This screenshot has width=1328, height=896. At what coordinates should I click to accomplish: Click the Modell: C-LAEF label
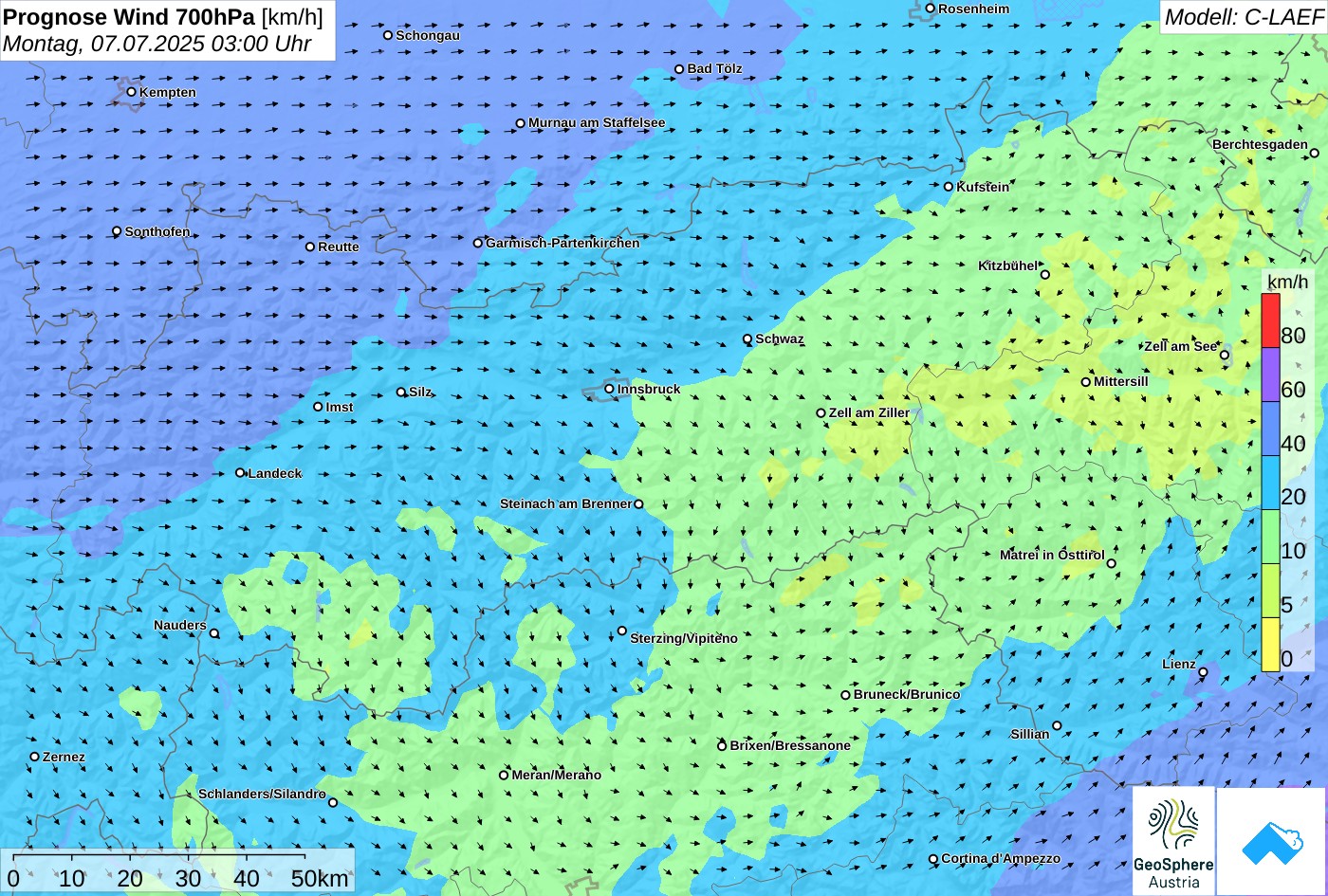click(x=1243, y=16)
